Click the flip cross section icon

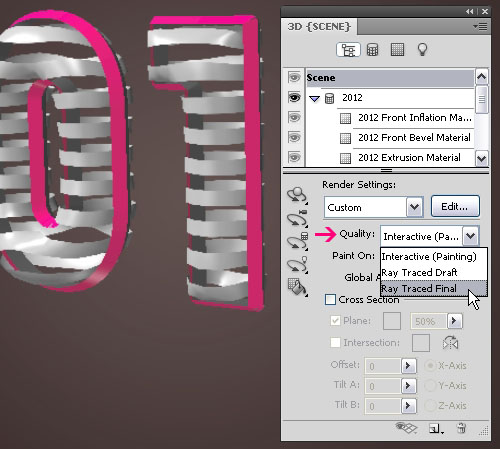(450, 343)
